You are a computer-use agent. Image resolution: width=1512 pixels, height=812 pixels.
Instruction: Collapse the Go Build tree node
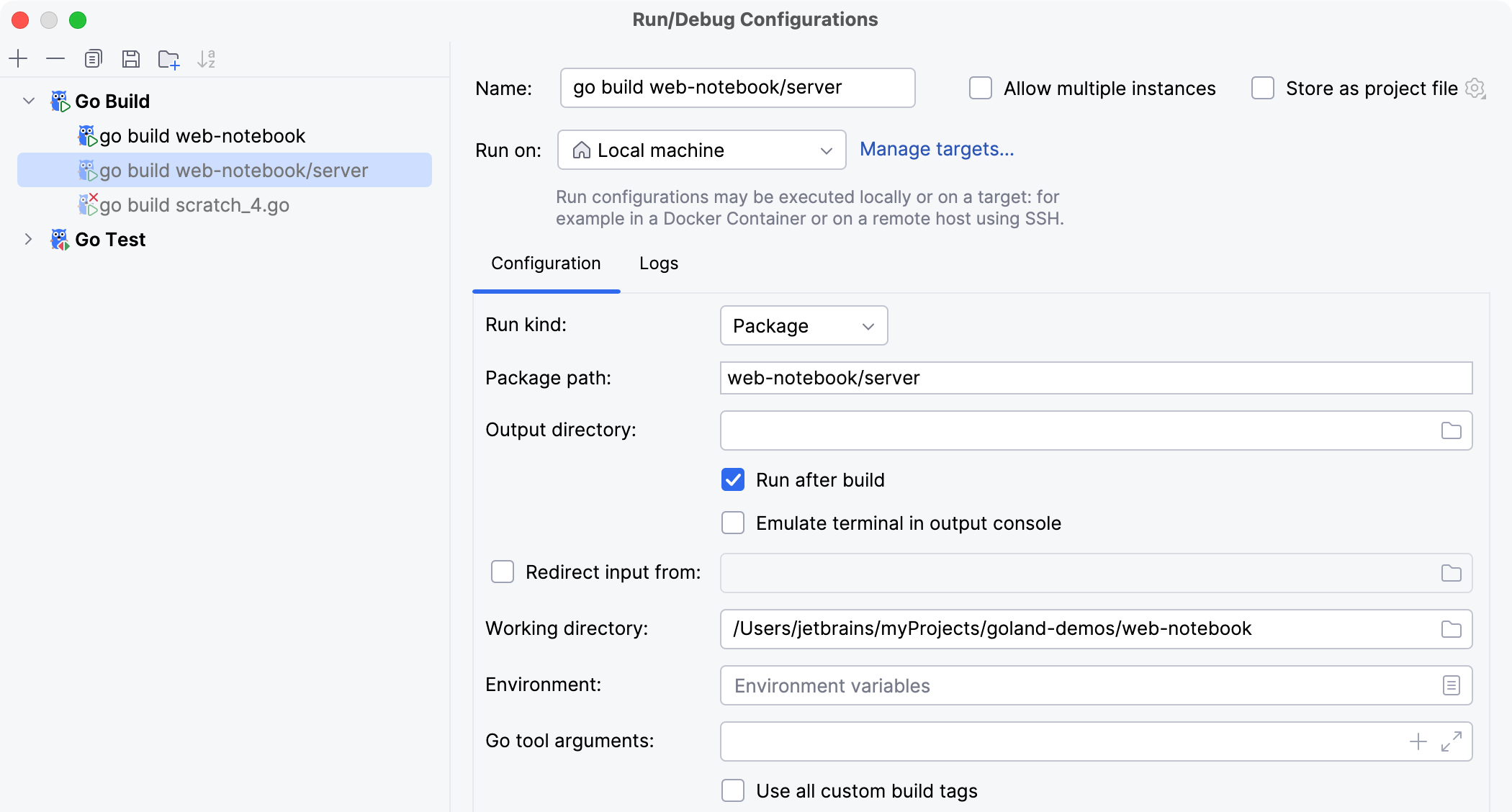pyautogui.click(x=29, y=101)
